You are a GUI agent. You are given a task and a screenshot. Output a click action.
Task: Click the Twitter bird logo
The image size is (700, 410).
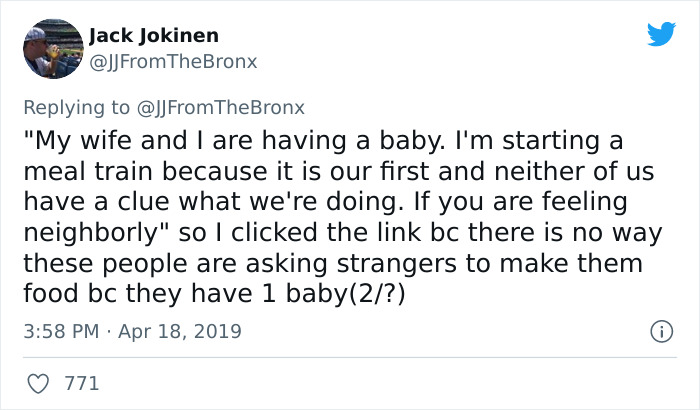tap(661, 35)
